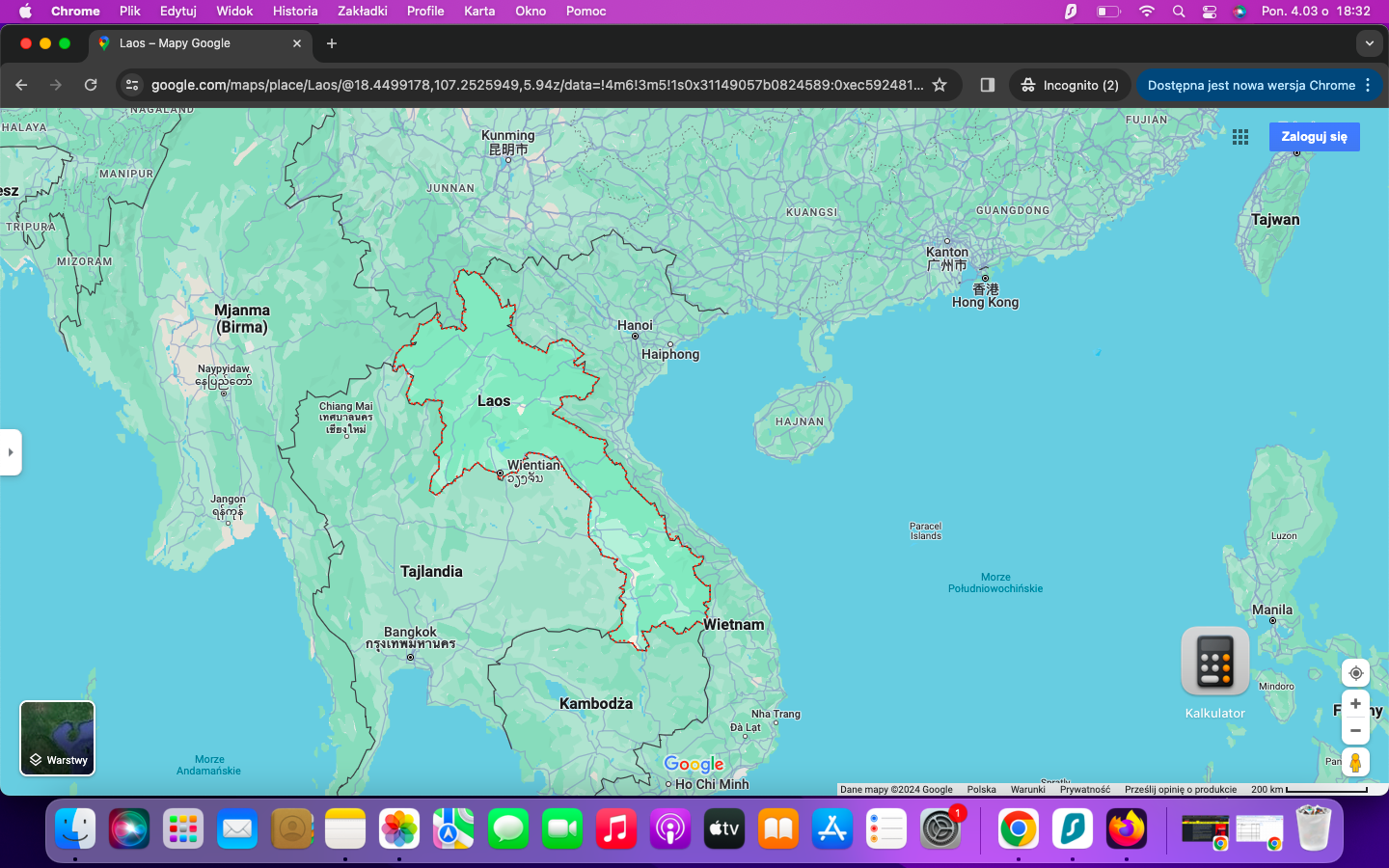The height and width of the screenshot is (868, 1389).
Task: Click the site permissions icon in address bar
Action: [x=131, y=85]
